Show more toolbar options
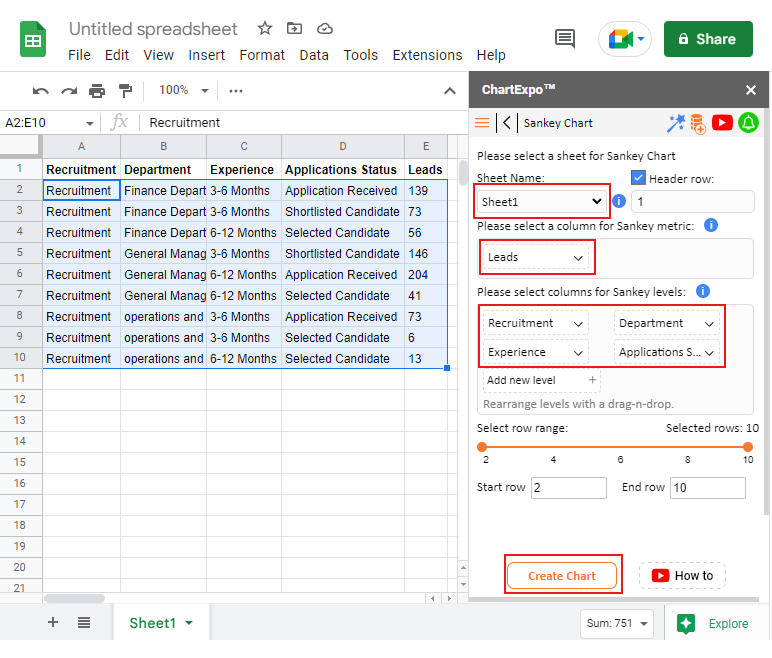The height and width of the screenshot is (658, 772). pyautogui.click(x=236, y=91)
